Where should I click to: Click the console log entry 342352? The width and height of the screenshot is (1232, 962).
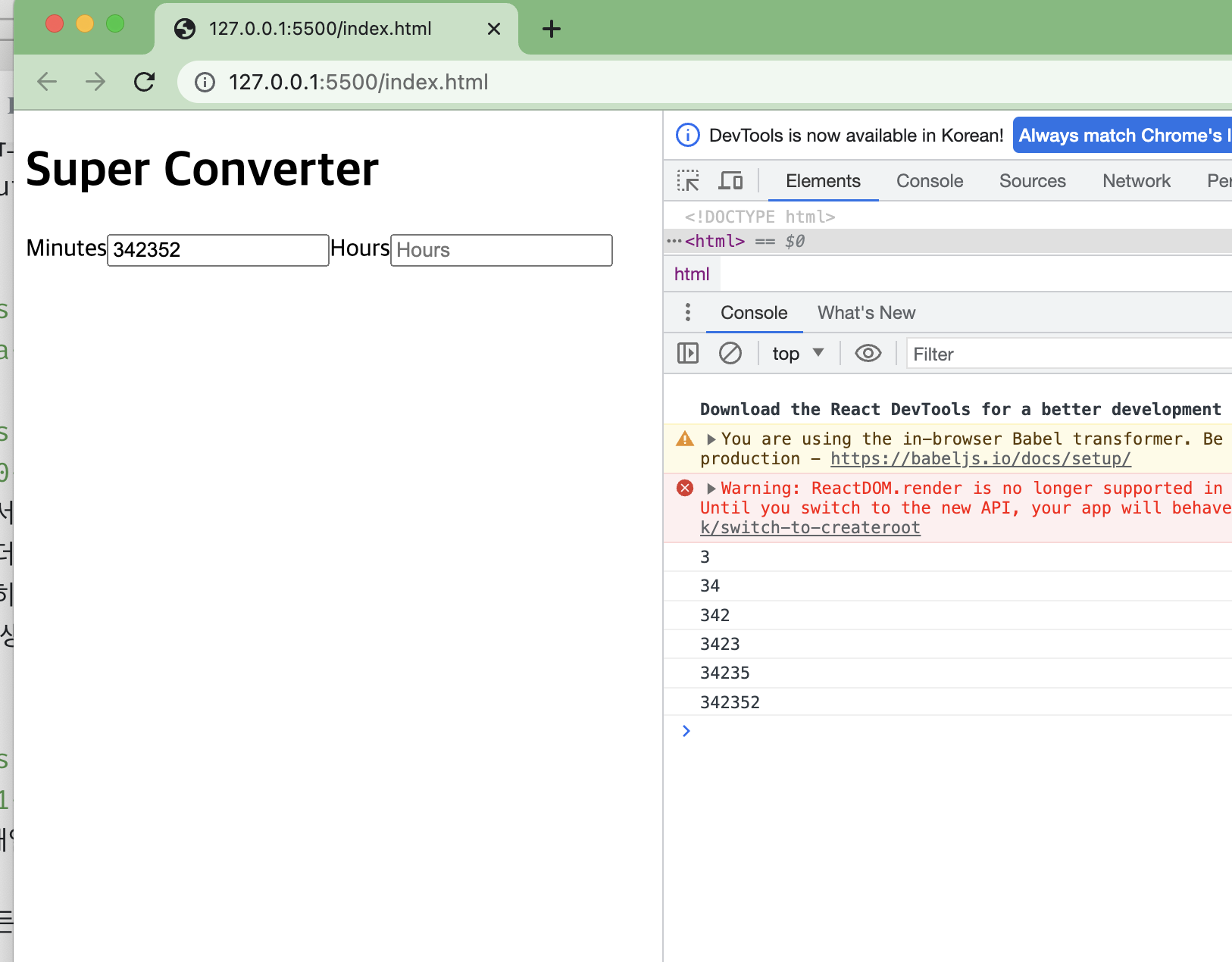click(730, 702)
